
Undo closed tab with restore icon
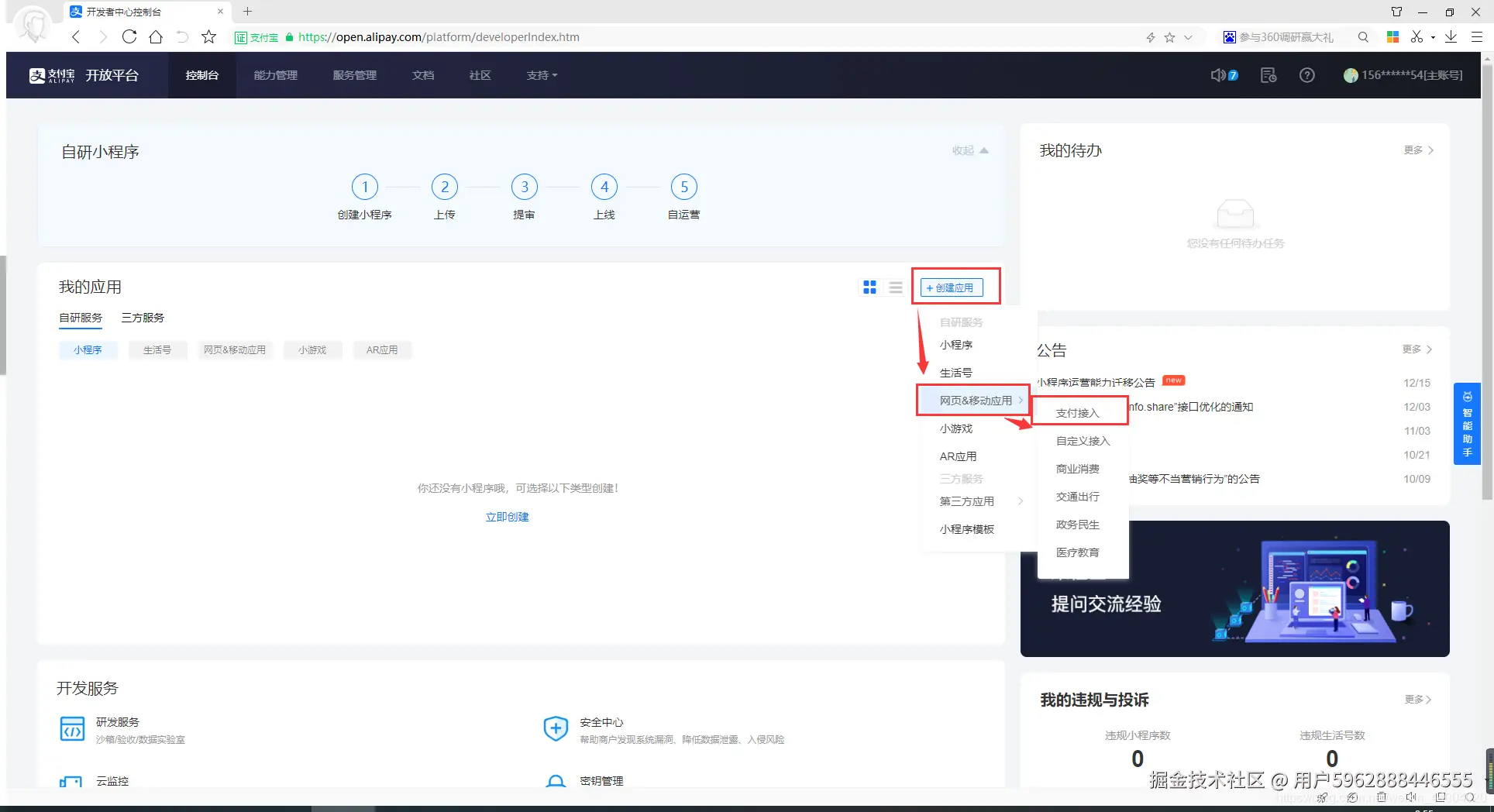[182, 36]
